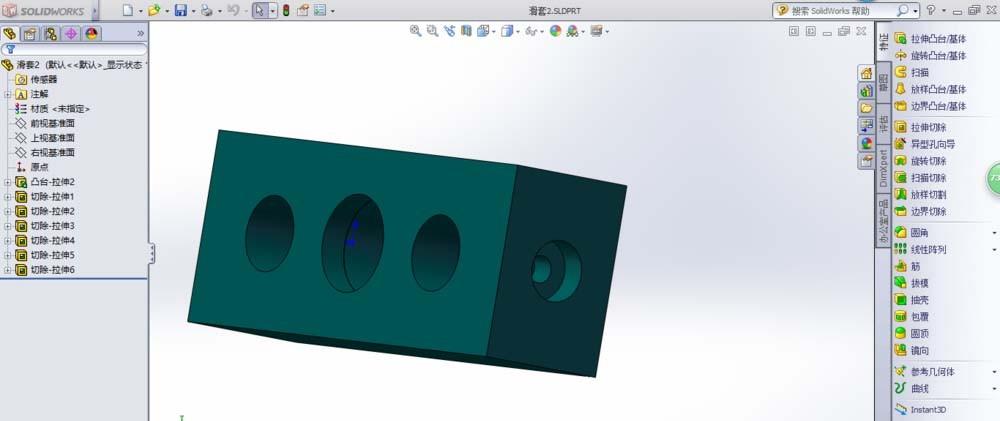
Task: Open 参考几何体 reference geometry dropdown
Action: [x=994, y=371]
